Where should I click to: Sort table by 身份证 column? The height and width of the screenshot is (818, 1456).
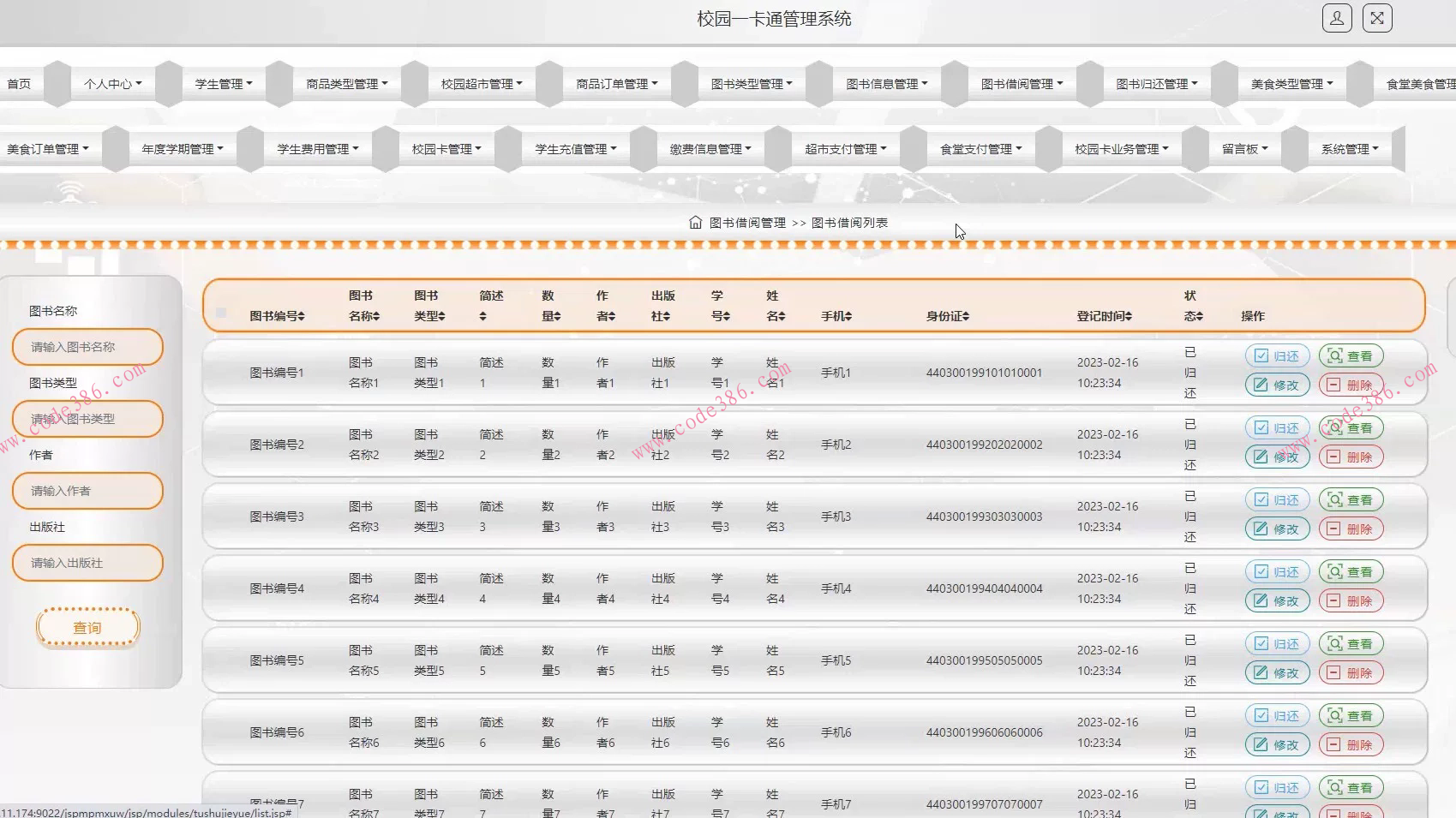point(948,316)
